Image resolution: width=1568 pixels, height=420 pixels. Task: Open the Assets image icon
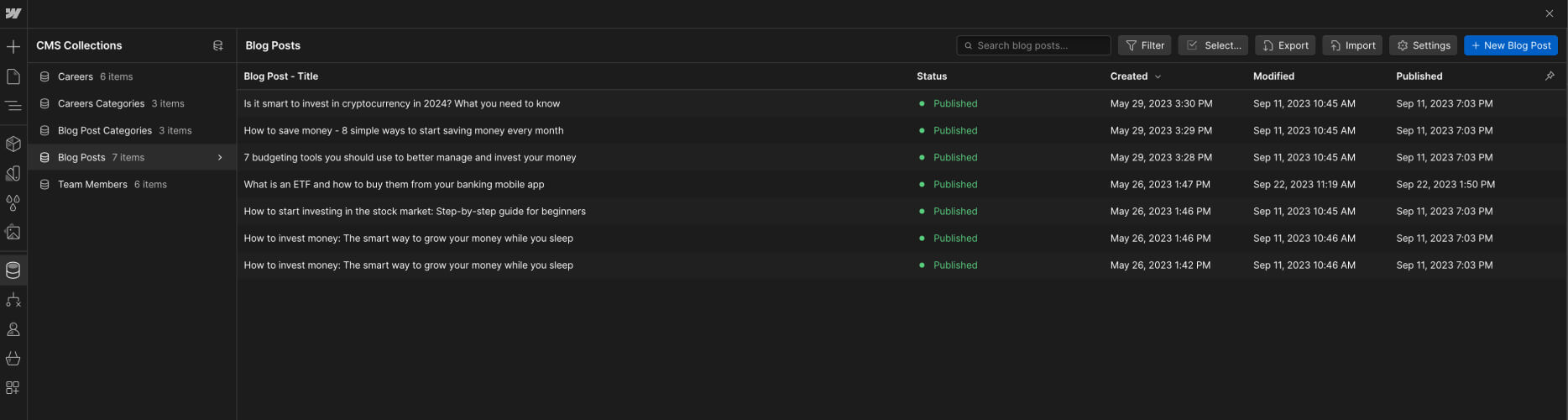13,233
